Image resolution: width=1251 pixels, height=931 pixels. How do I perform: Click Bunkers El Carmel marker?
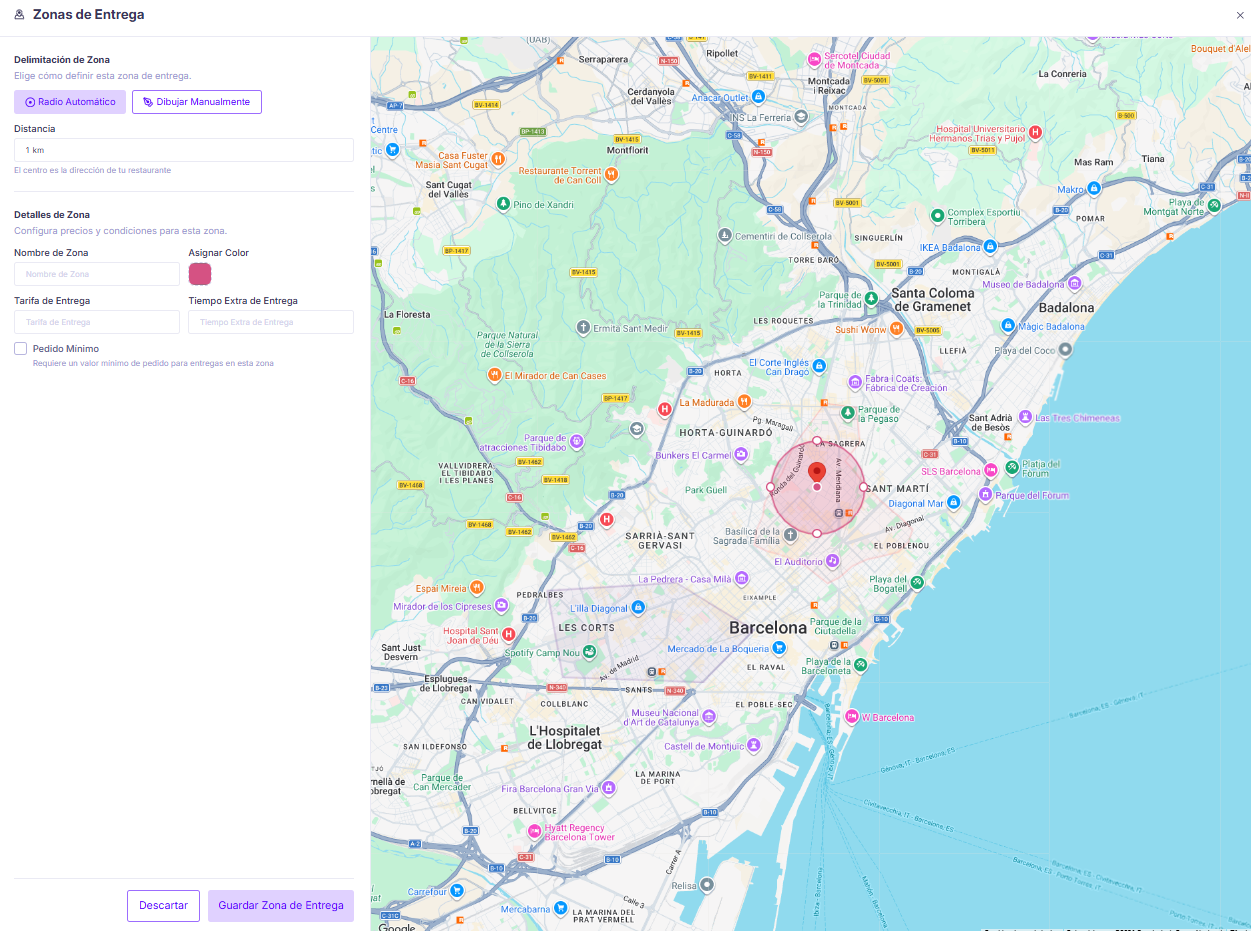[741, 455]
